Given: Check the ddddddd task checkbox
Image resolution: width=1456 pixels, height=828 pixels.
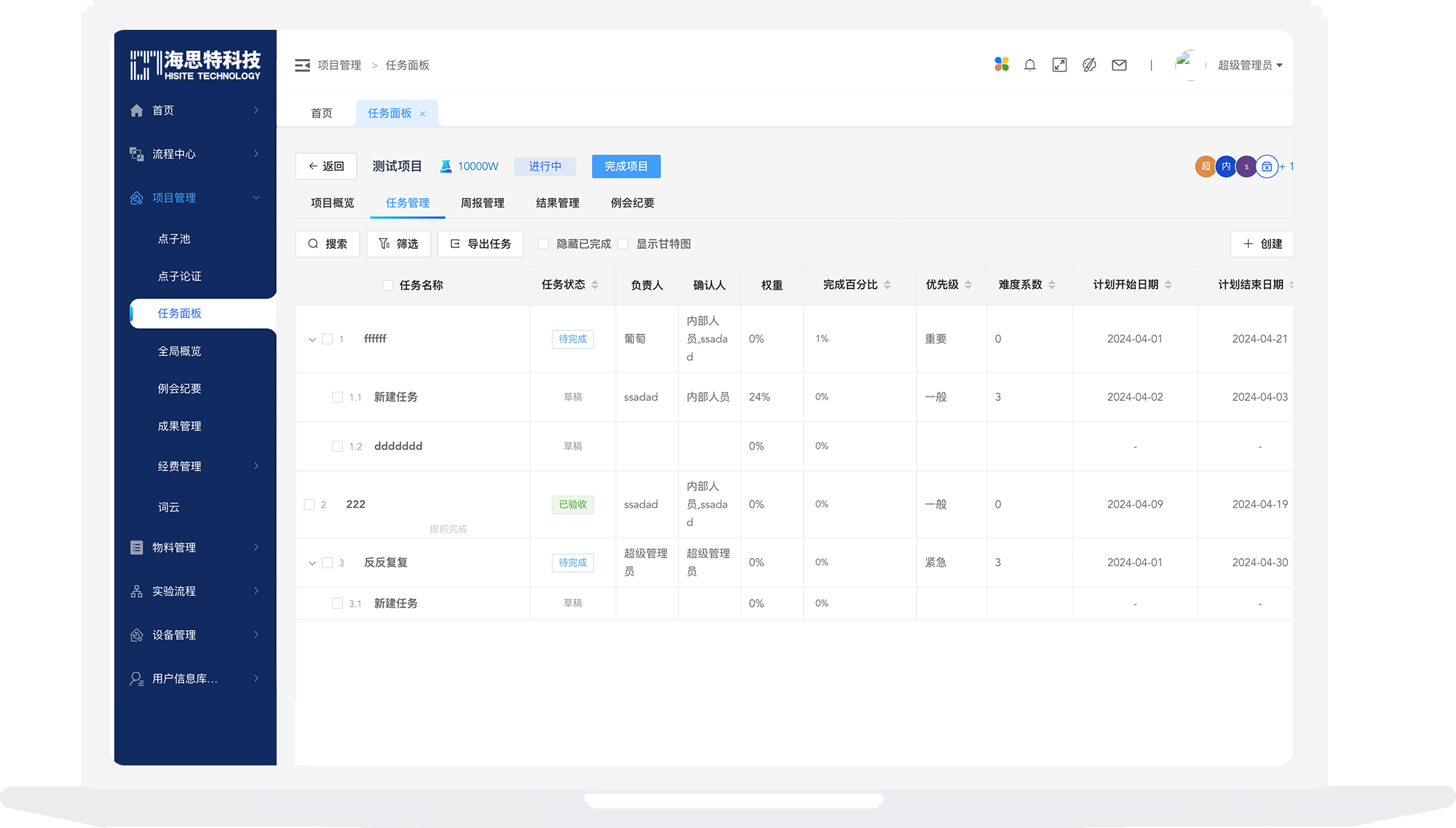Looking at the screenshot, I should coord(337,446).
